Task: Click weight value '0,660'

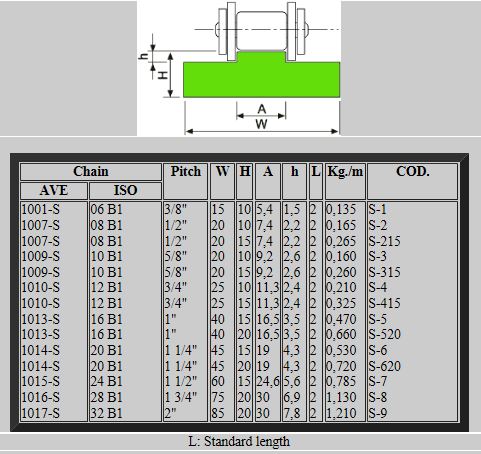Action: tap(341, 334)
